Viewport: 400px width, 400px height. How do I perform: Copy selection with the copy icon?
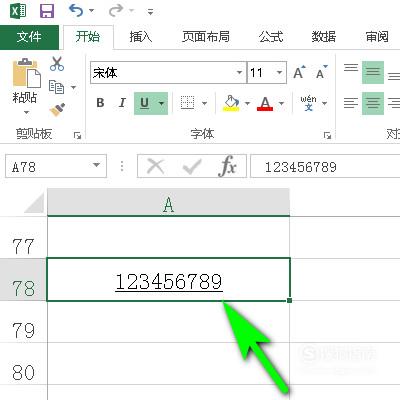[x=56, y=87]
